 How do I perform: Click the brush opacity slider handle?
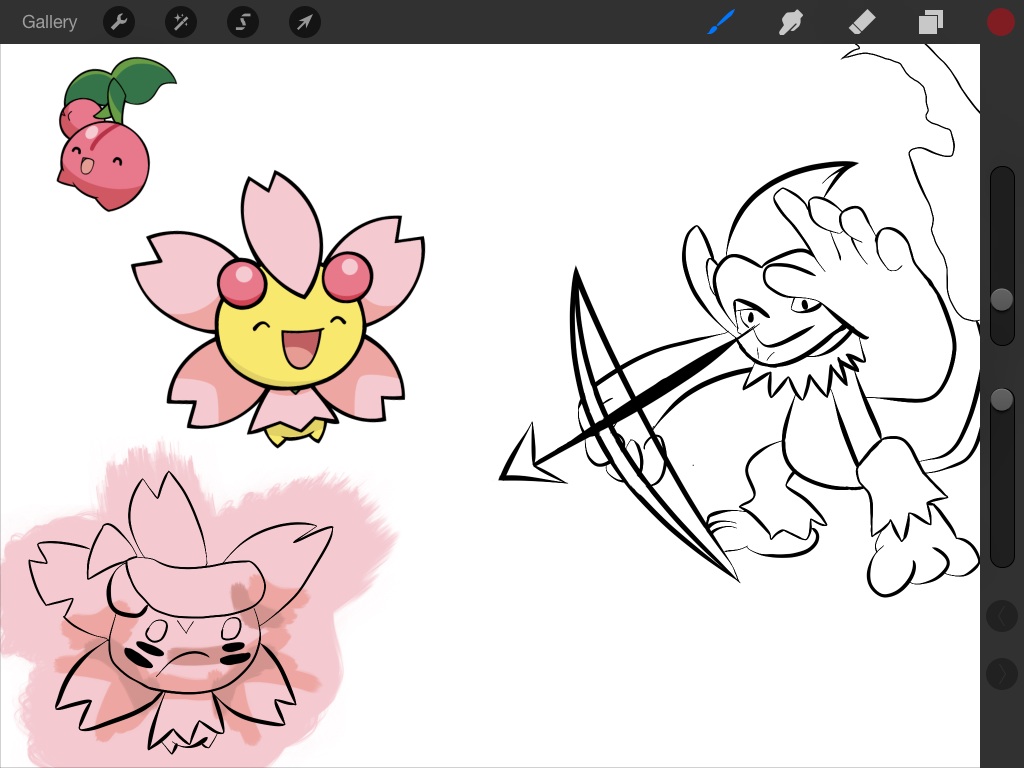(x=1002, y=400)
